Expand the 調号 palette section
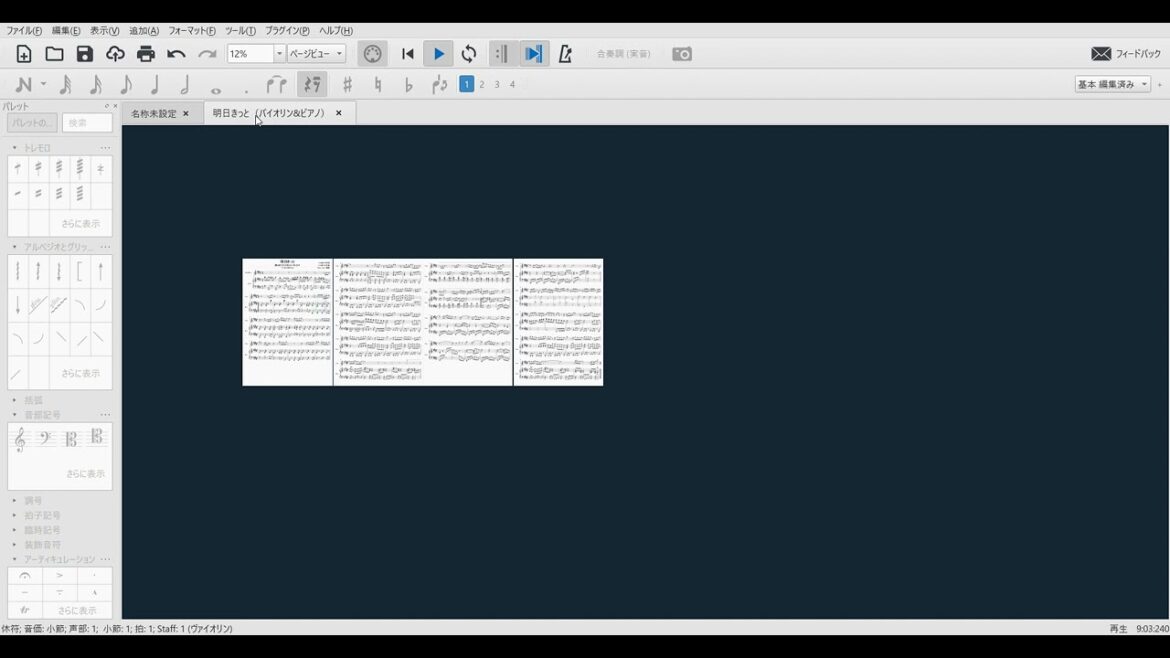Viewport: 1170px width, 658px height. (x=33, y=500)
